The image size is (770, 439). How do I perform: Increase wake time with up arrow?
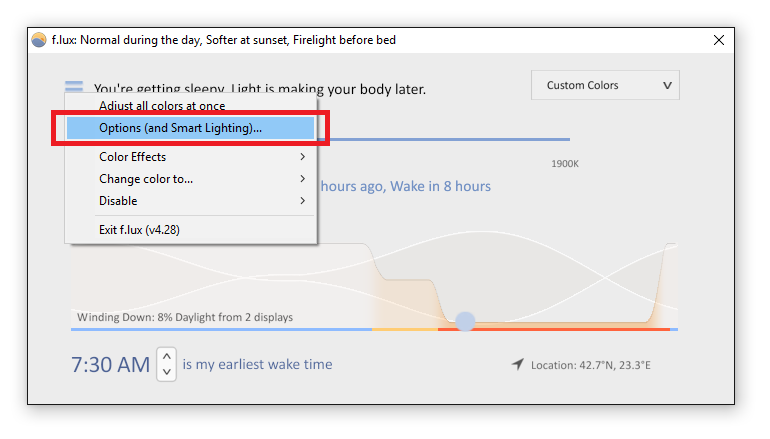(166, 356)
